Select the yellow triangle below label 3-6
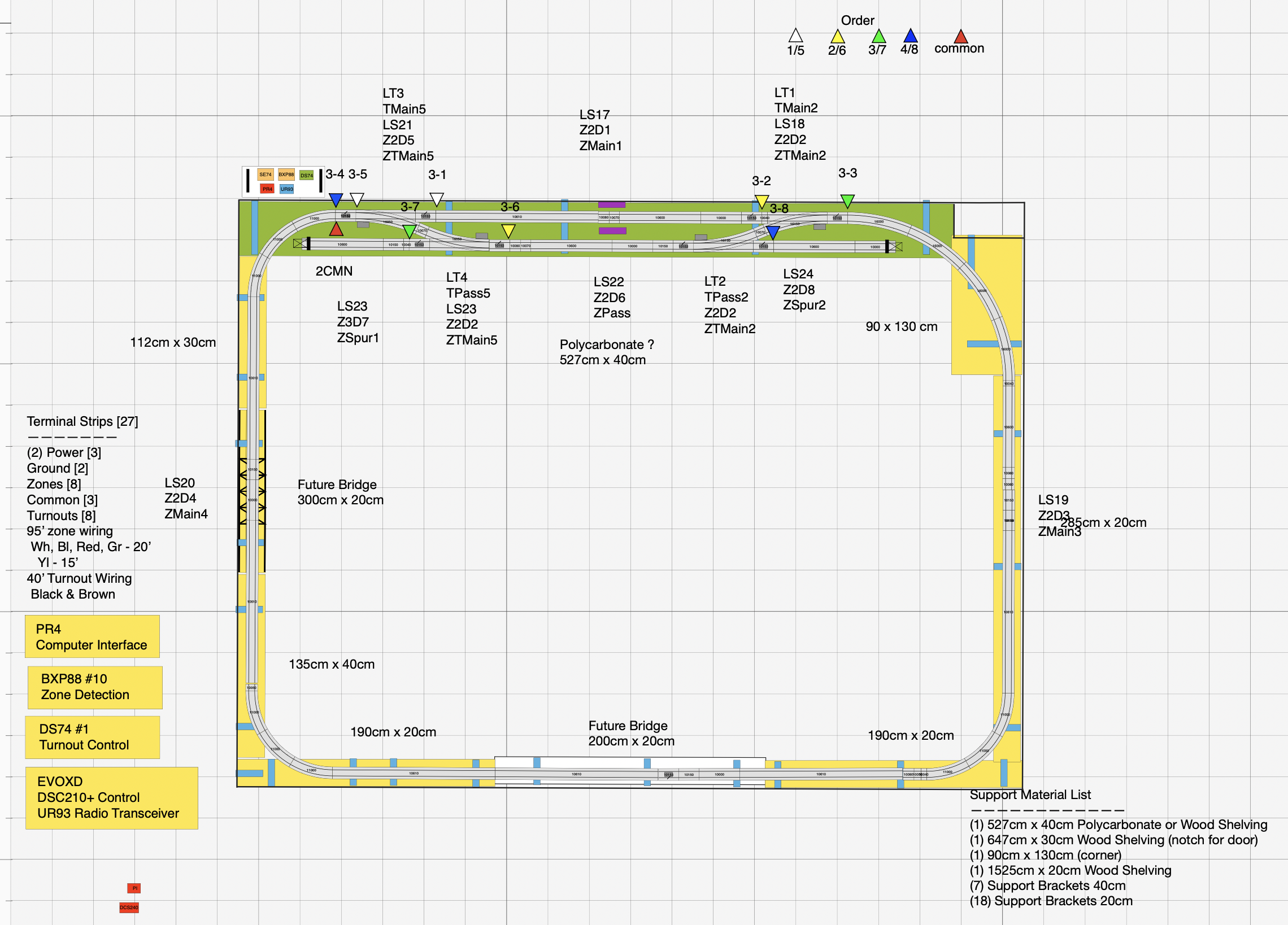Viewport: 1288px width, 925px height. pos(508,230)
